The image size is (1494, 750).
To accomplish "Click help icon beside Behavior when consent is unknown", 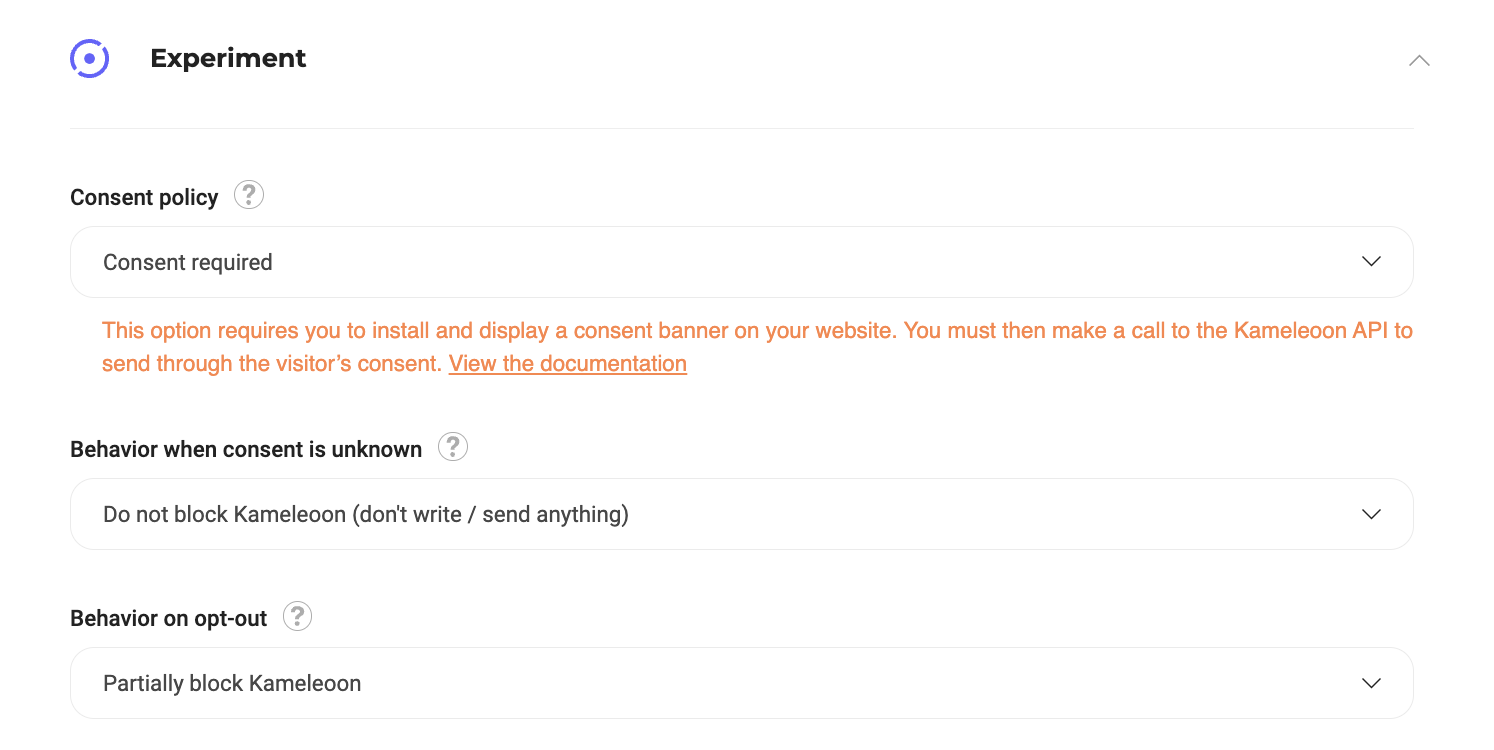I will click(x=453, y=447).
